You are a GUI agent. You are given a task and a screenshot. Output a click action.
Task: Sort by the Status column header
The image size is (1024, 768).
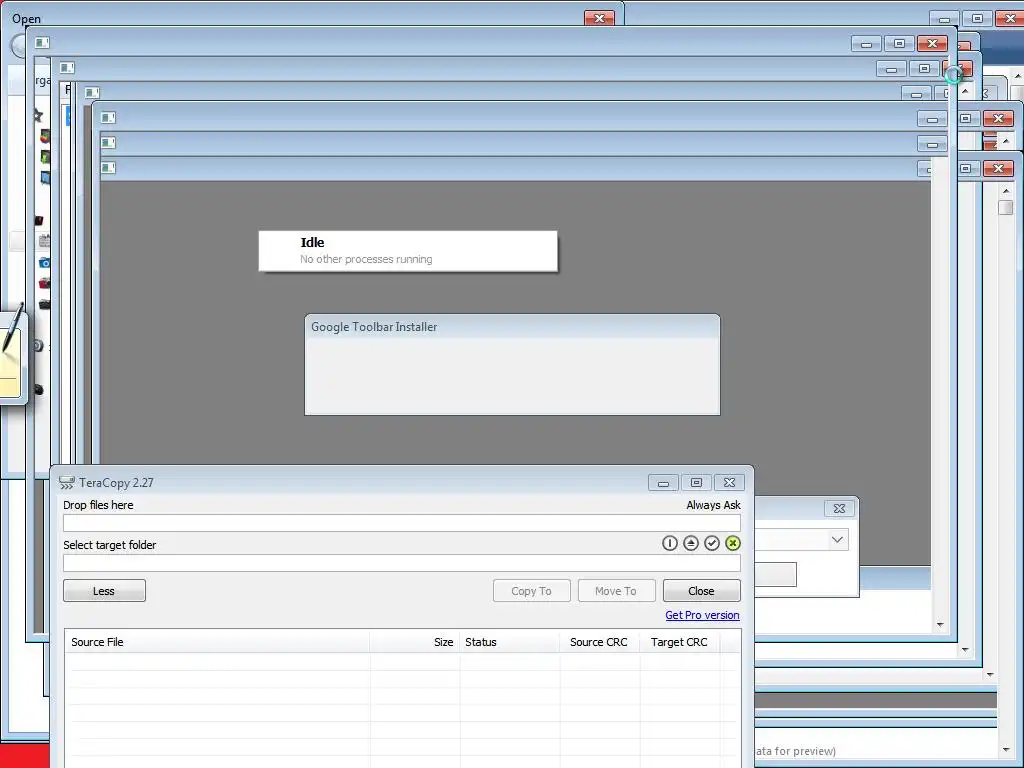(x=509, y=642)
